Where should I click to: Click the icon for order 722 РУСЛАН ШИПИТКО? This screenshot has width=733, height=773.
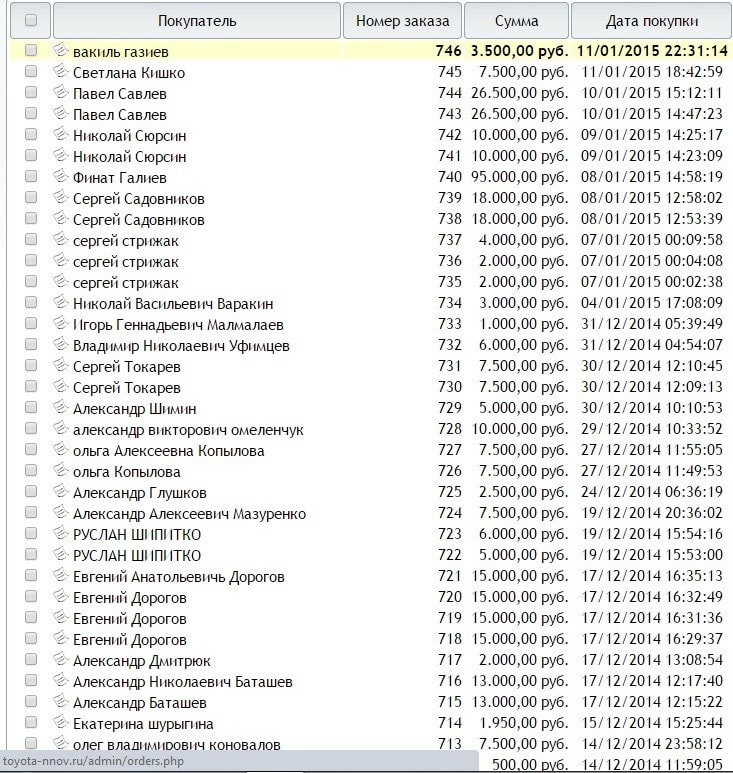(59, 555)
